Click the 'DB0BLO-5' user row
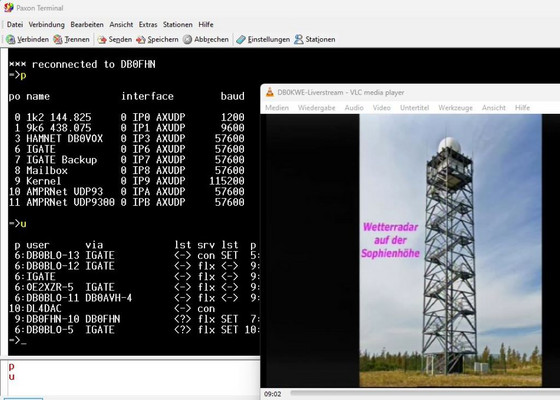This screenshot has height=400, width=560. 134,330
